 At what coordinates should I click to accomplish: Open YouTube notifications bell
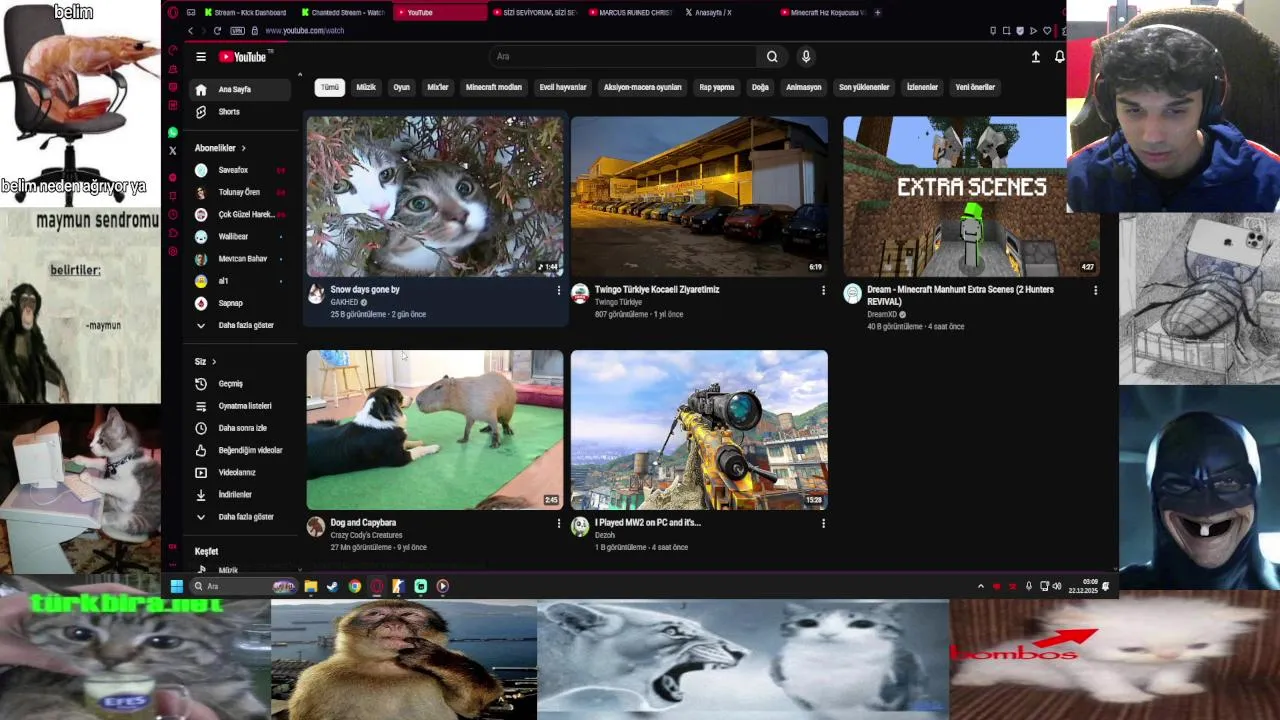(1060, 57)
